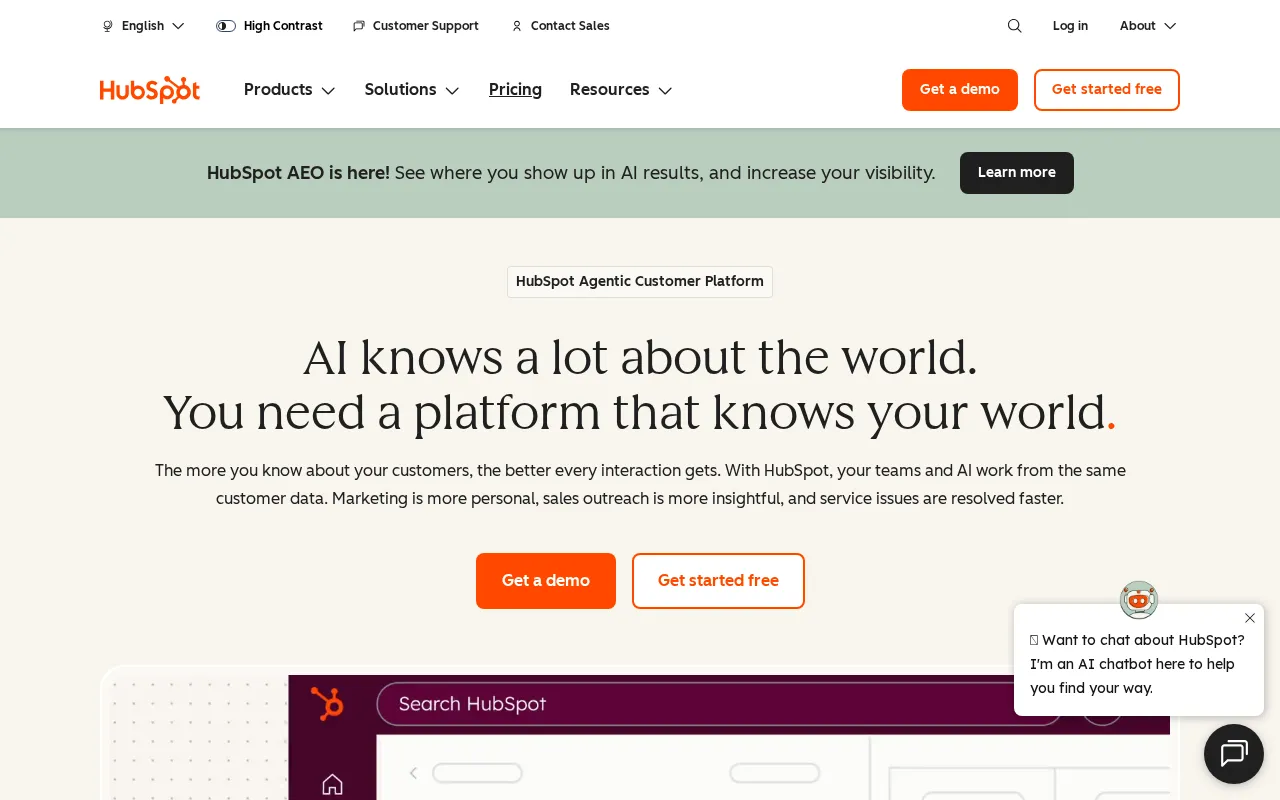This screenshot has height=800, width=1280.
Task: Click the Contact Sales person icon
Action: click(517, 26)
